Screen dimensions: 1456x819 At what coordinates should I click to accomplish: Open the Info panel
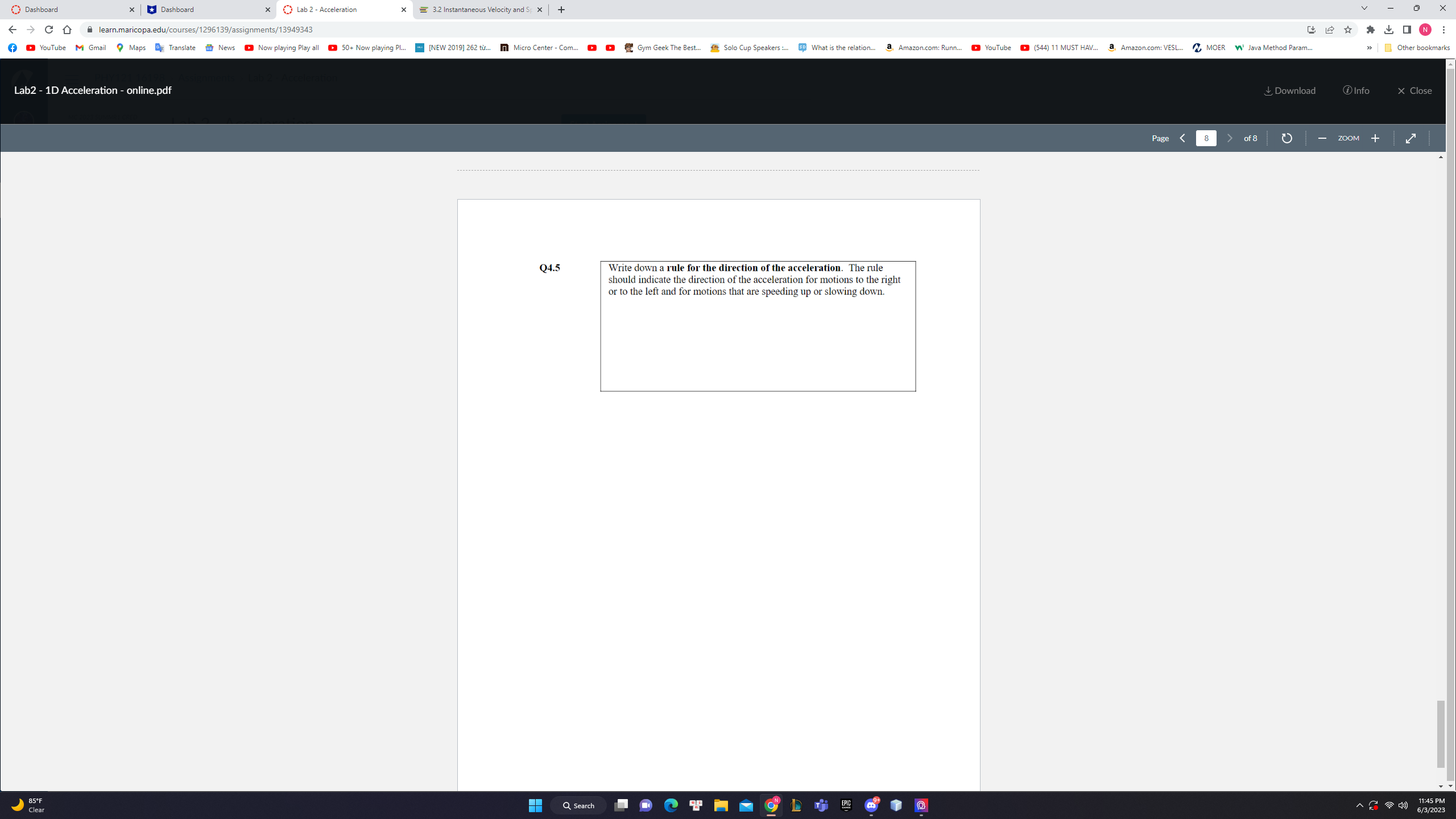[1356, 90]
